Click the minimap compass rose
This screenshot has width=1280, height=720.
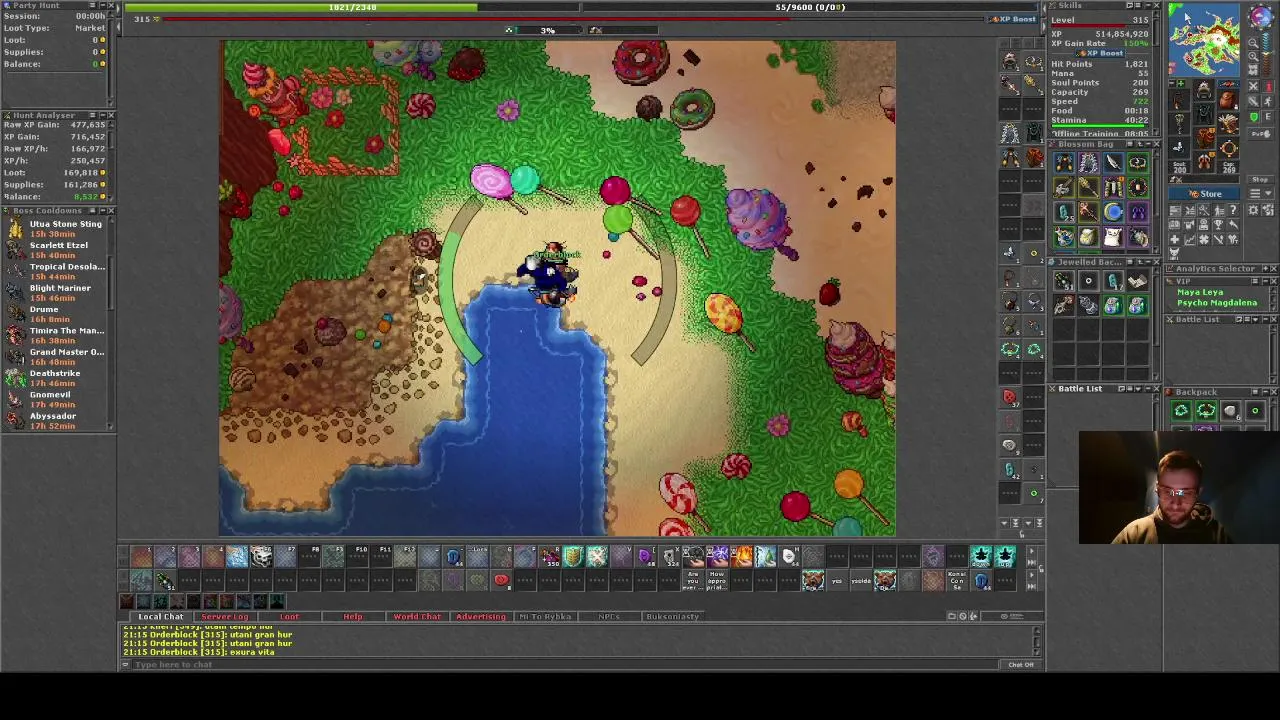tap(1262, 17)
